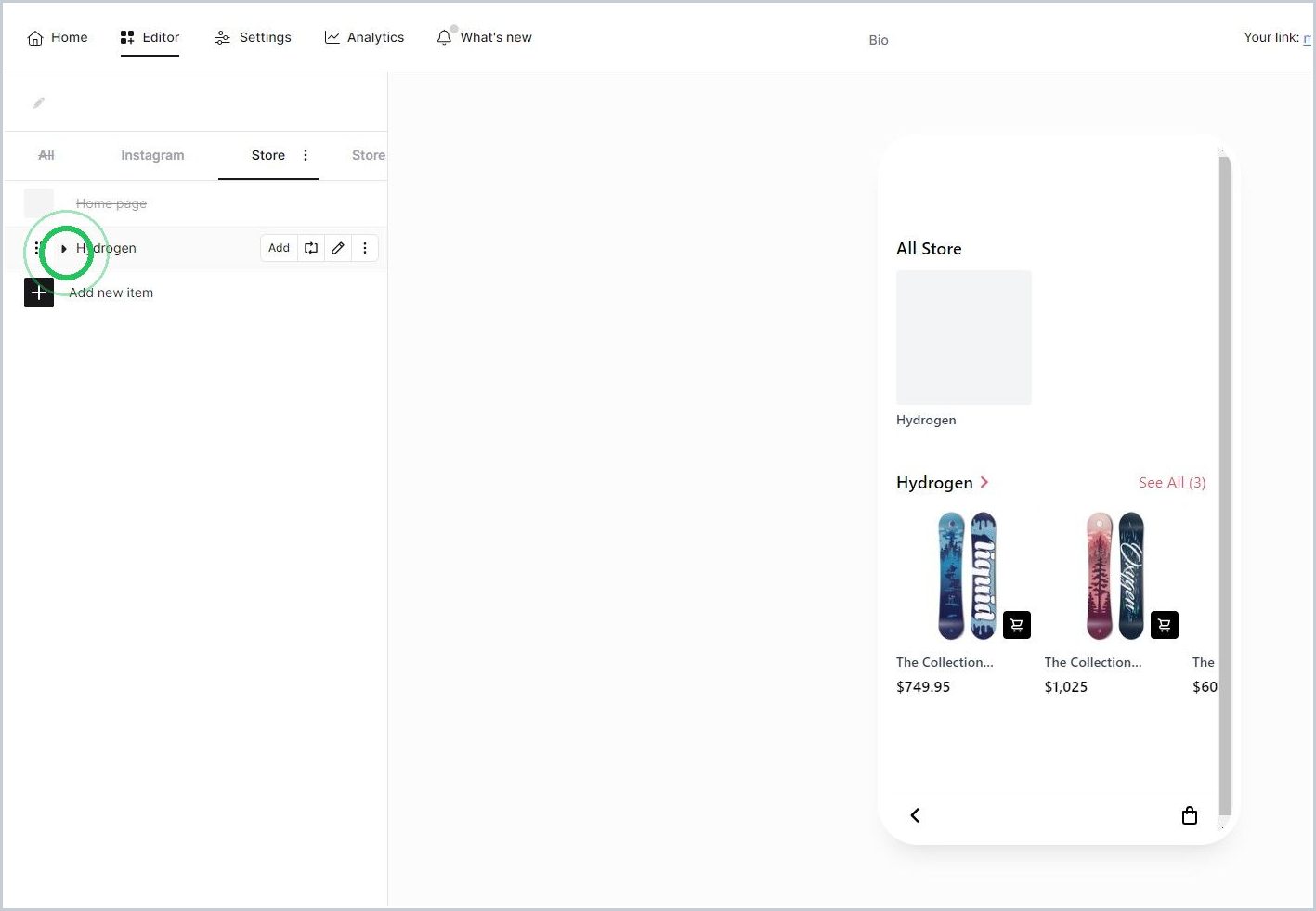The width and height of the screenshot is (1316, 911).
Task: Click the replace icon on Hydrogen row
Action: pyautogui.click(x=311, y=248)
